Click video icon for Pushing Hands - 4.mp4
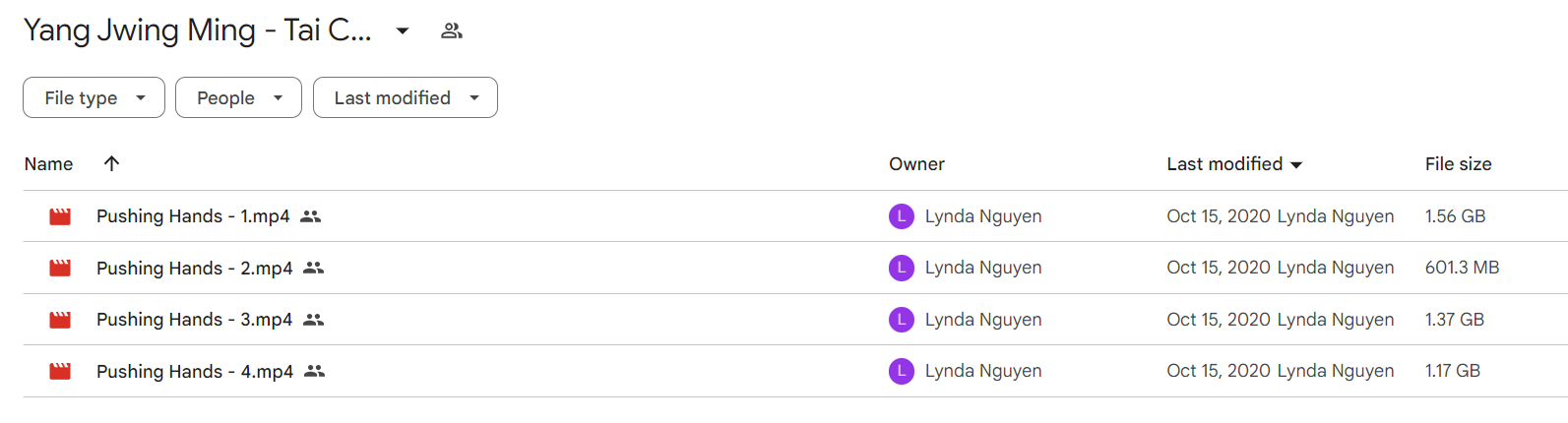 click(x=60, y=371)
